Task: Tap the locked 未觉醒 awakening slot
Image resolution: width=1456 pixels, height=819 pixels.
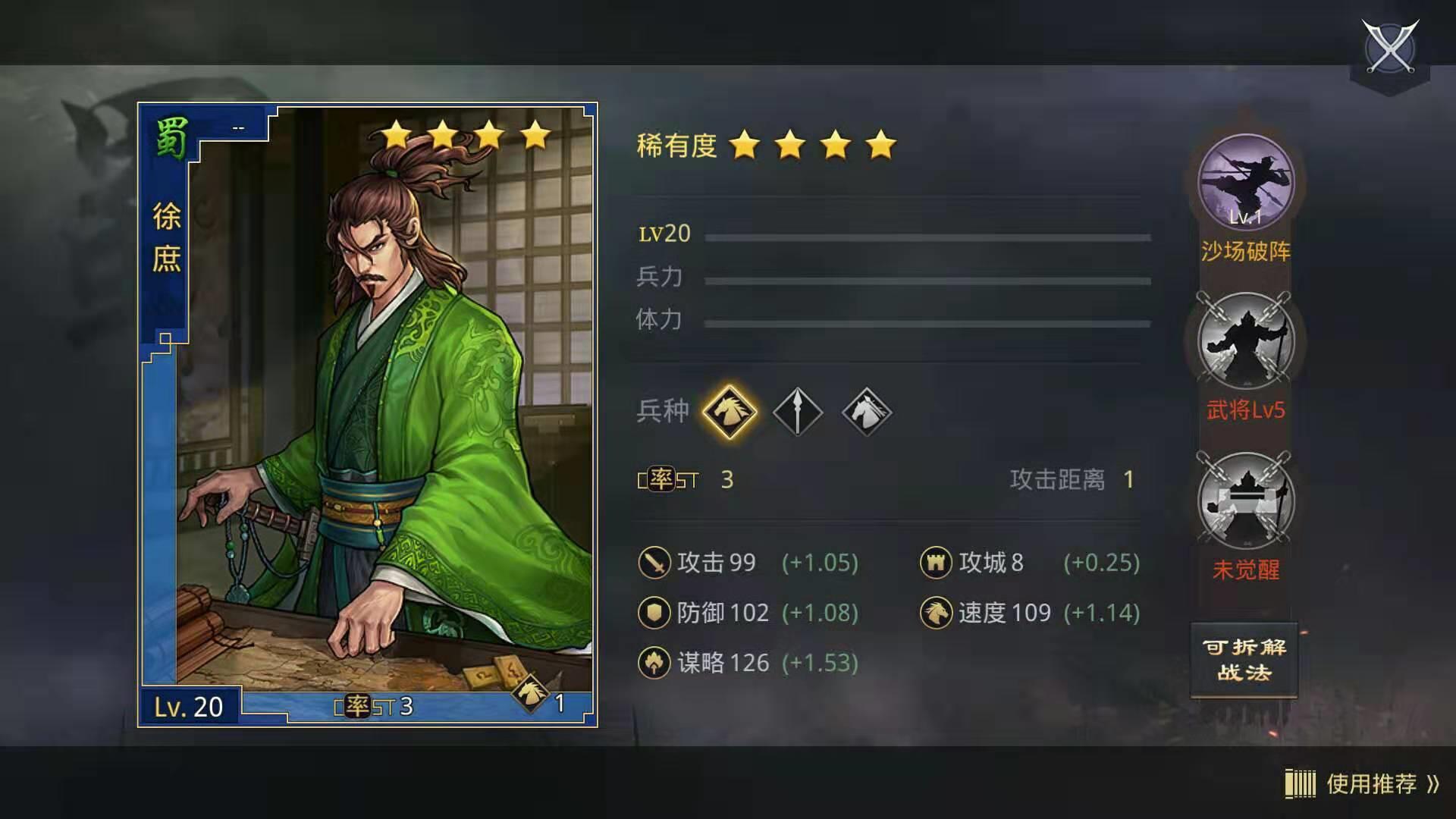Action: [x=1246, y=501]
